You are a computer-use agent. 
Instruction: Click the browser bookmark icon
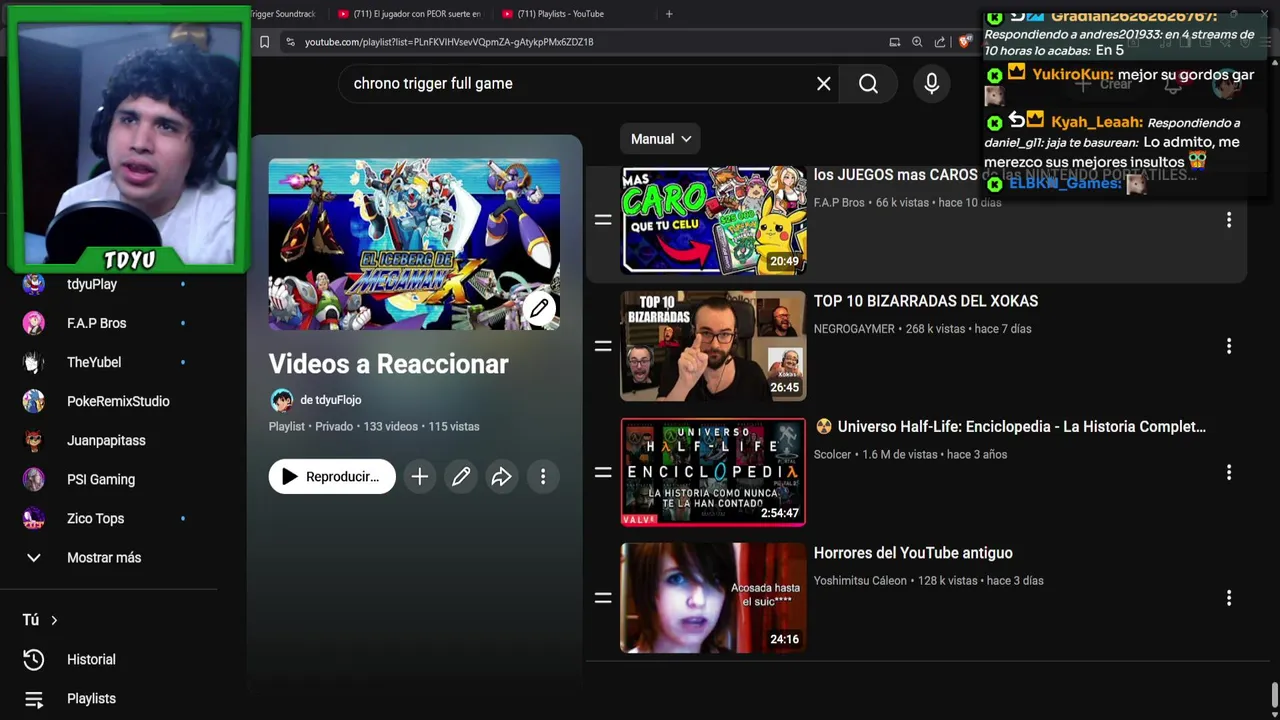(264, 42)
